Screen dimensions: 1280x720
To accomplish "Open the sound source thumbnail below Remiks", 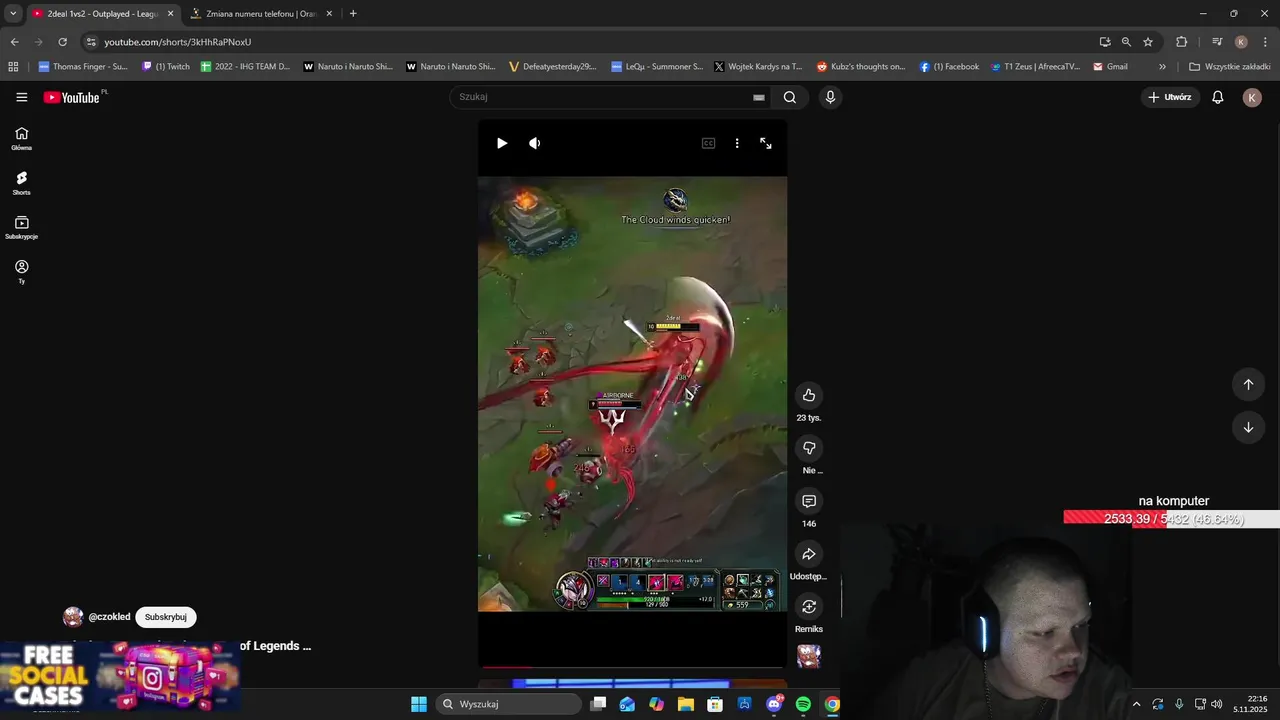I will (809, 656).
